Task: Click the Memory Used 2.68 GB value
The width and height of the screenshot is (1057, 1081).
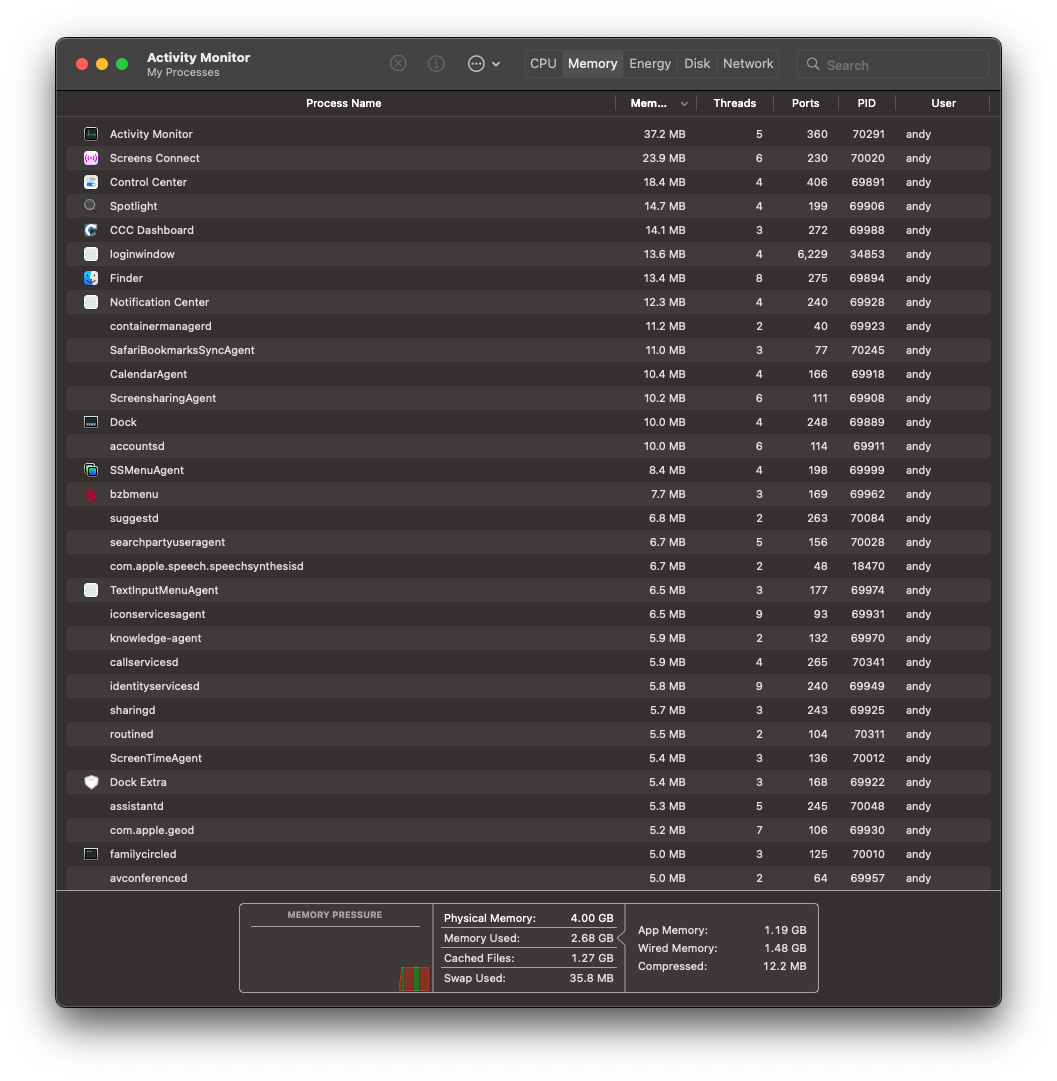Action: (592, 938)
